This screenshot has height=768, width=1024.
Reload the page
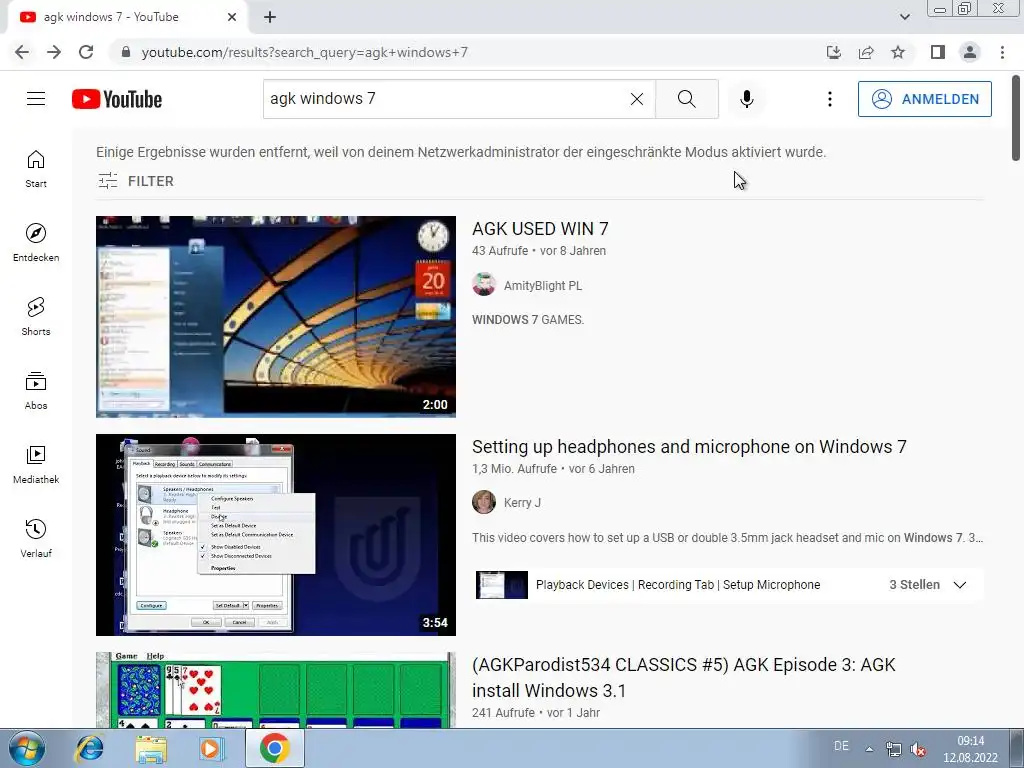86,52
